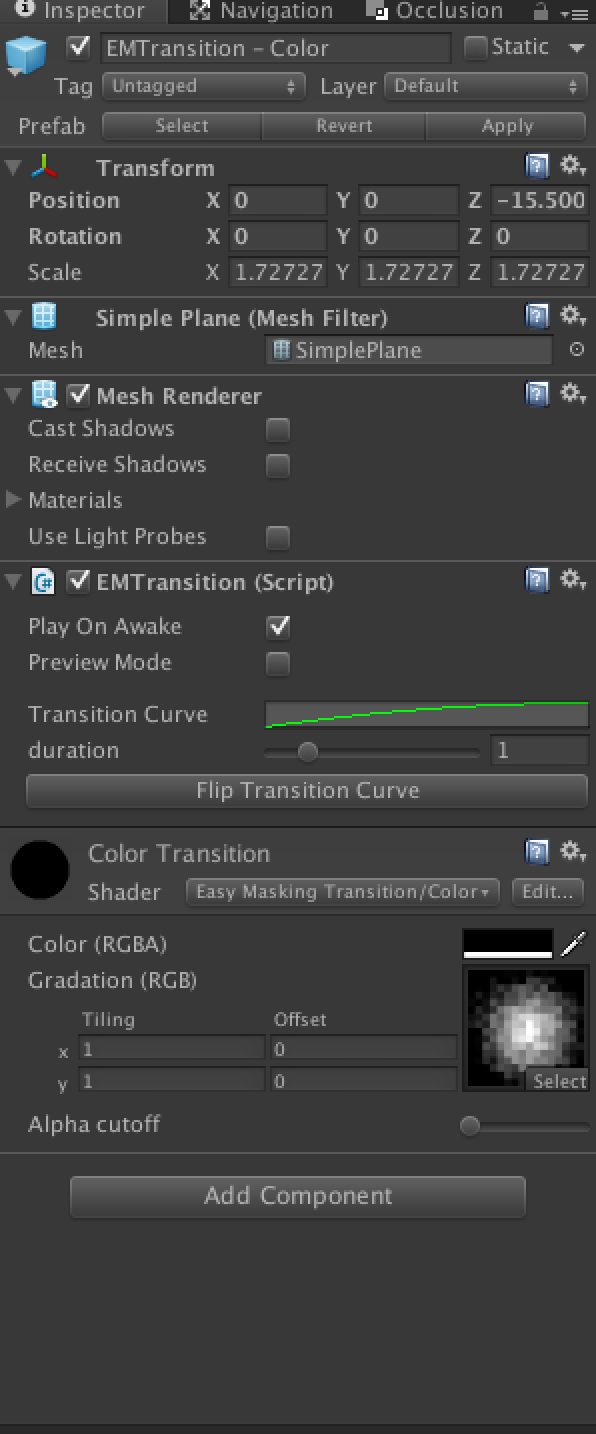The height and width of the screenshot is (1434, 596).
Task: Click the mesh object picker circle icon
Action: point(576,350)
